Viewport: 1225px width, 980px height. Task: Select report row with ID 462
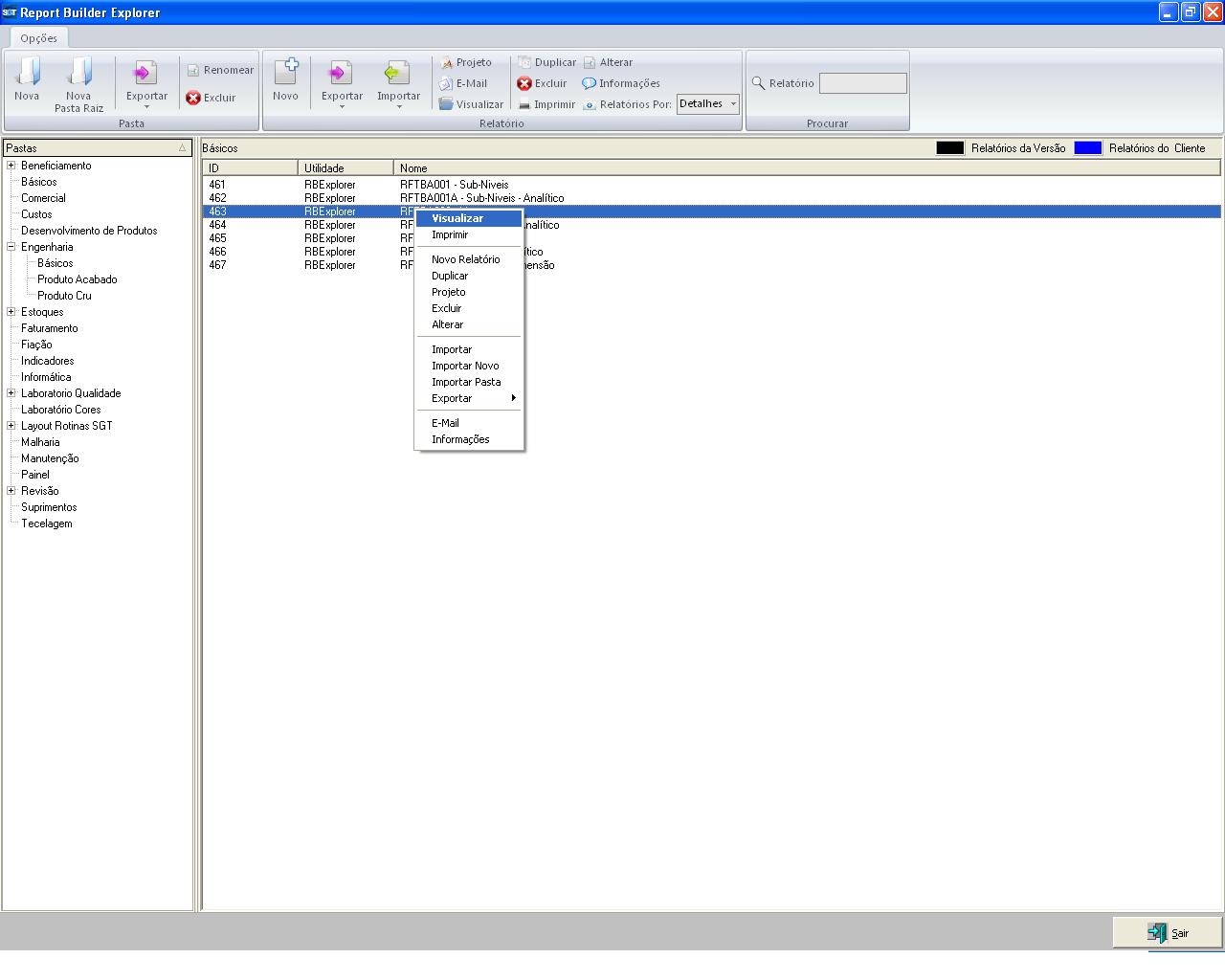pyautogui.click(x=711, y=198)
